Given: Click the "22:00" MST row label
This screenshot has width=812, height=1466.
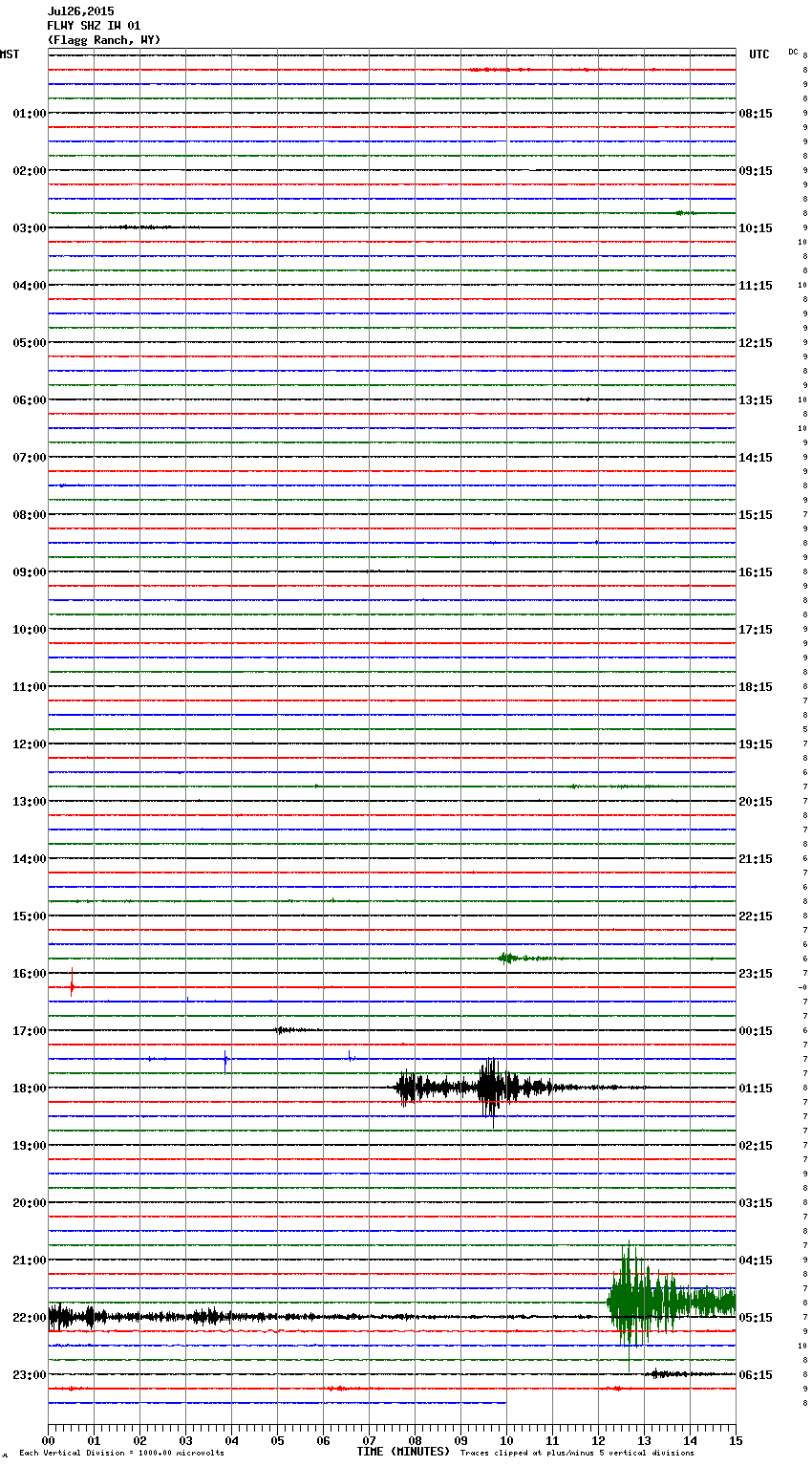Looking at the screenshot, I should pyautogui.click(x=30, y=1318).
